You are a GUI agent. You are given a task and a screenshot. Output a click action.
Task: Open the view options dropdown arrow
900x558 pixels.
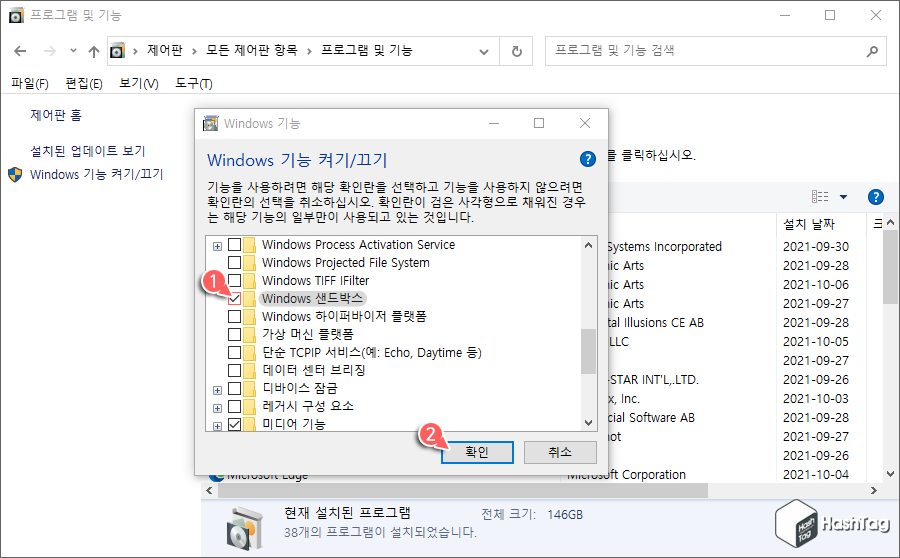pyautogui.click(x=843, y=197)
